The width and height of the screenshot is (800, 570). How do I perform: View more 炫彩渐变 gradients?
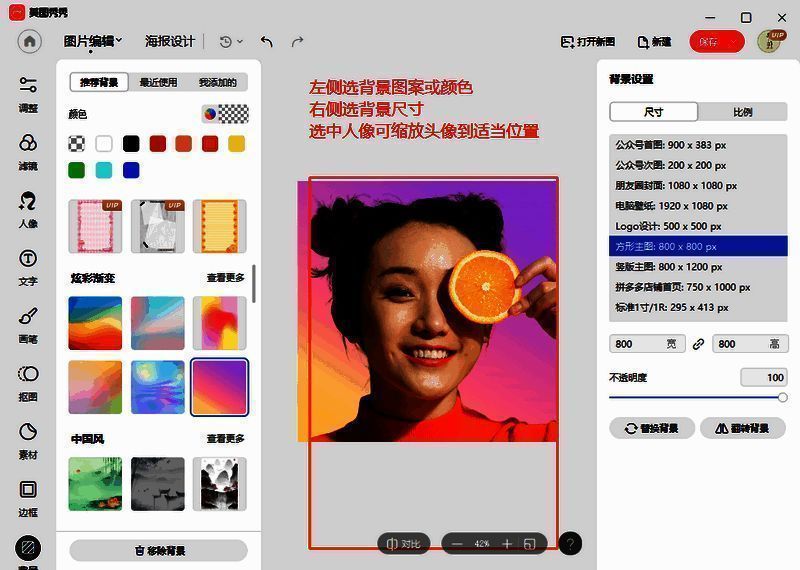point(226,278)
